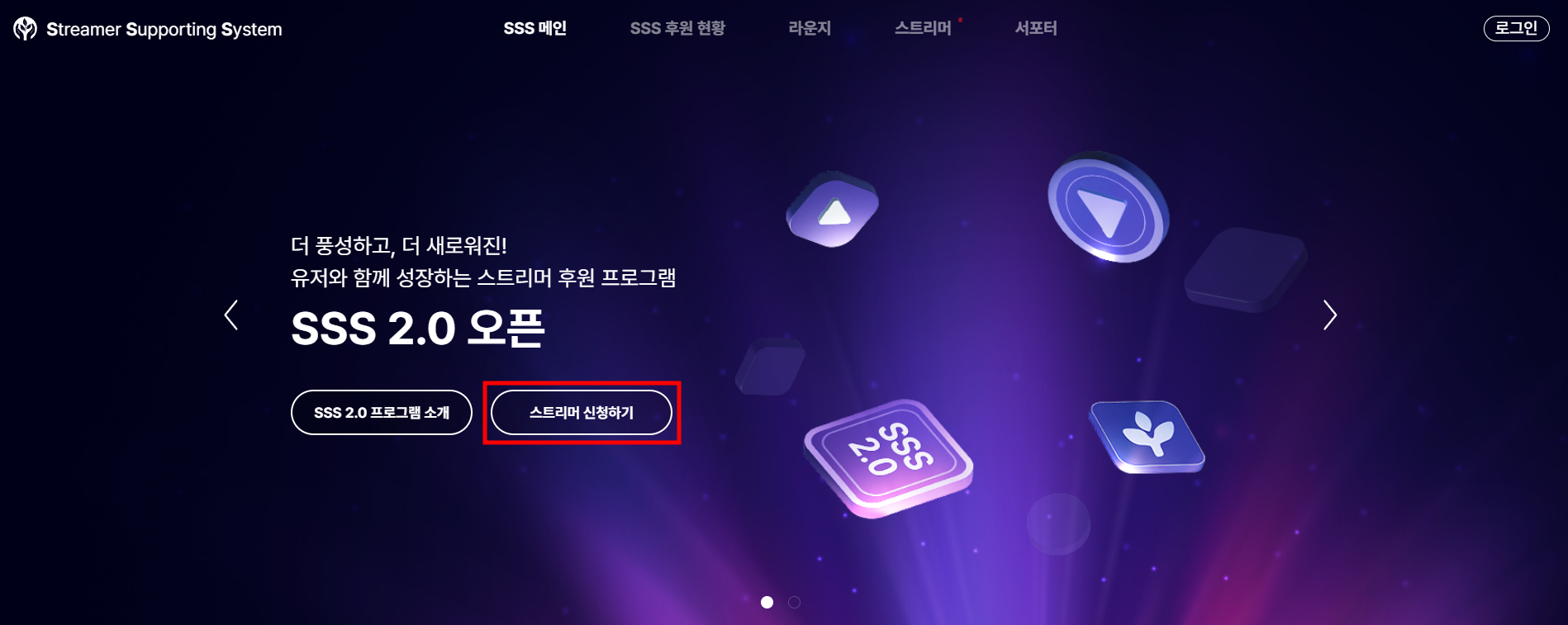Click SSS 2.0 프로그램 소개 button
The height and width of the screenshot is (625, 1568).
click(x=382, y=412)
